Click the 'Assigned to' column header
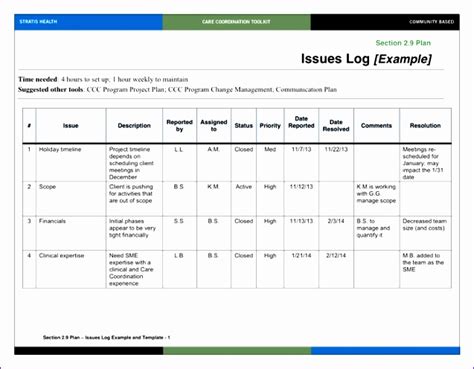 pos(214,126)
